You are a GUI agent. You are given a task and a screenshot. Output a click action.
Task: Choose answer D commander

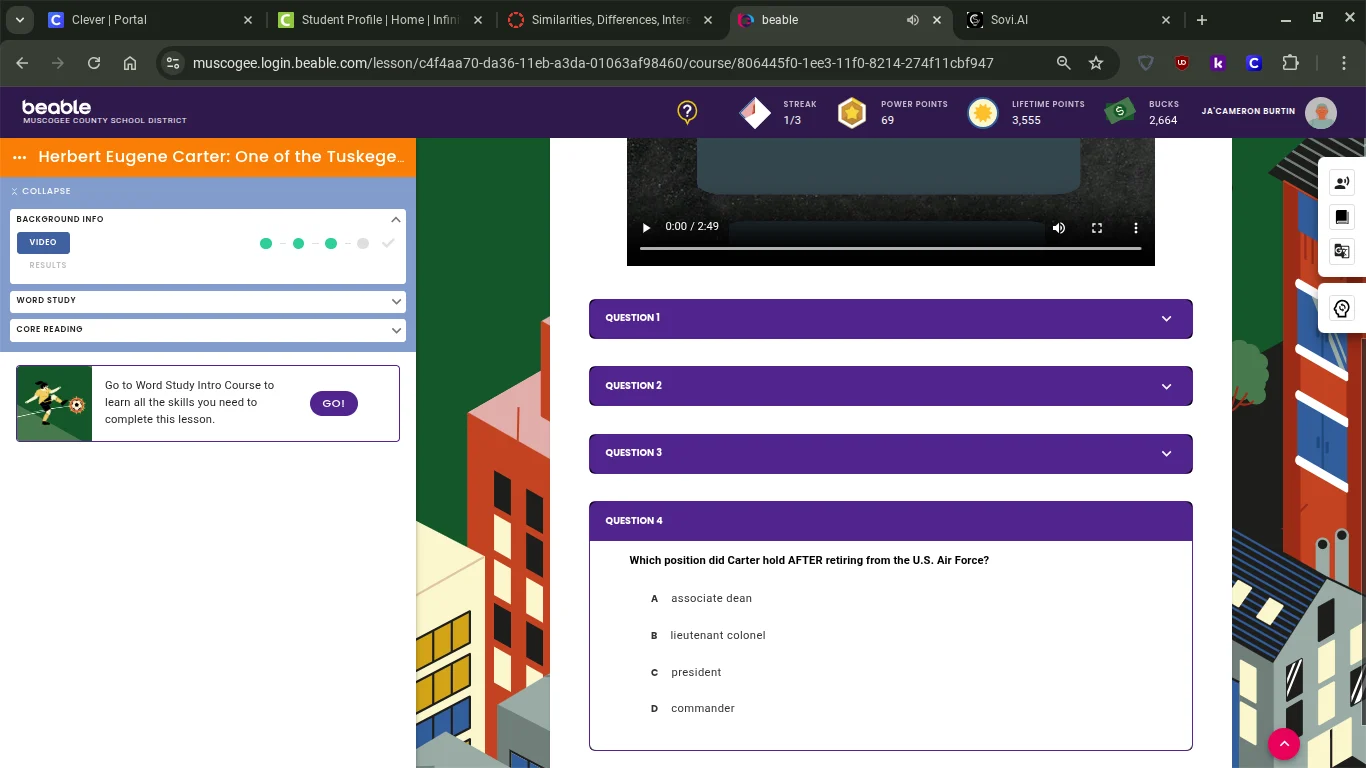coord(702,708)
